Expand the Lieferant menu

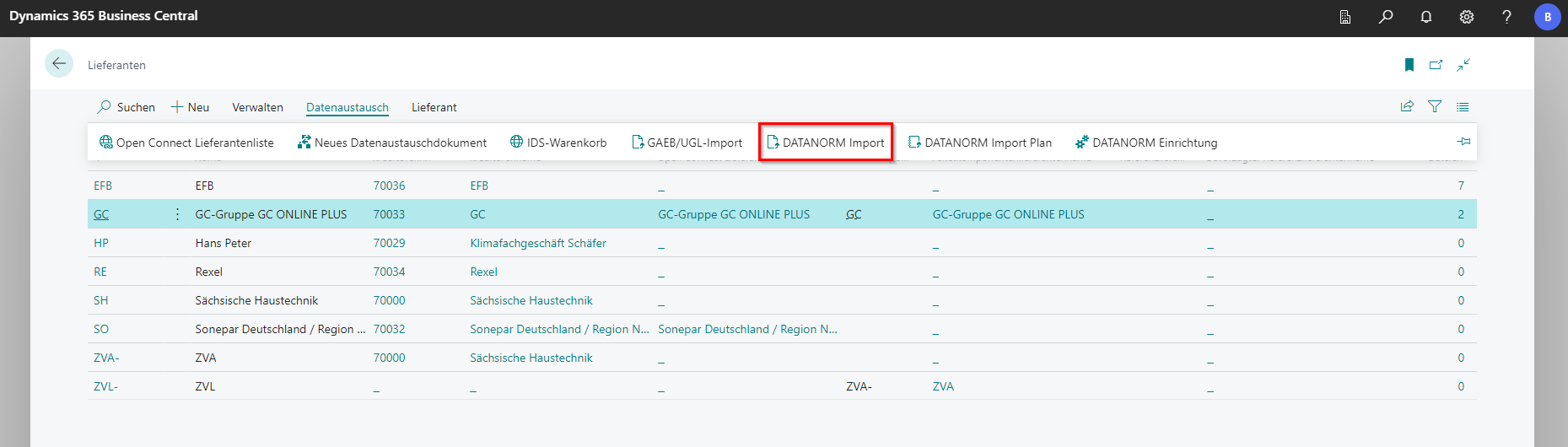pos(434,107)
